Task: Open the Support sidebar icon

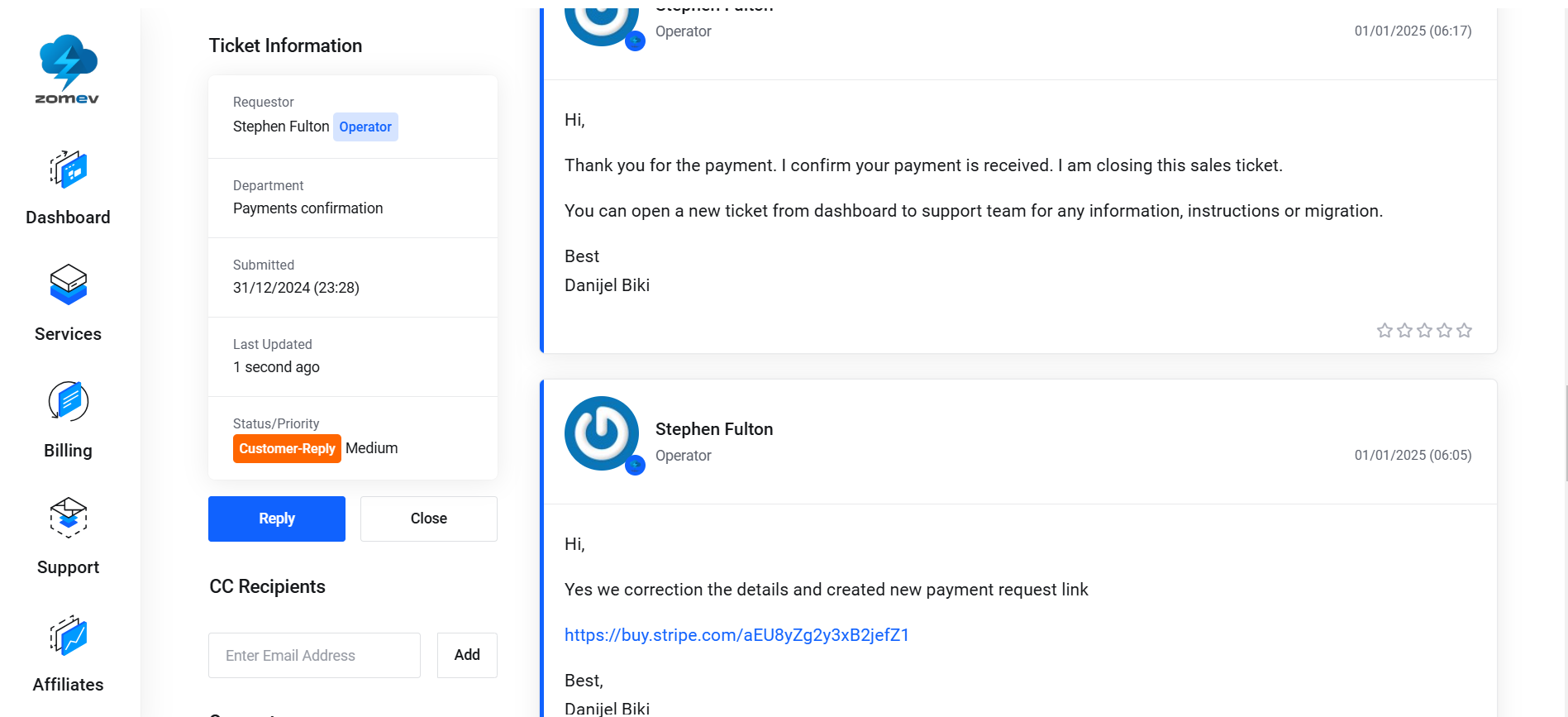Action: (x=68, y=518)
